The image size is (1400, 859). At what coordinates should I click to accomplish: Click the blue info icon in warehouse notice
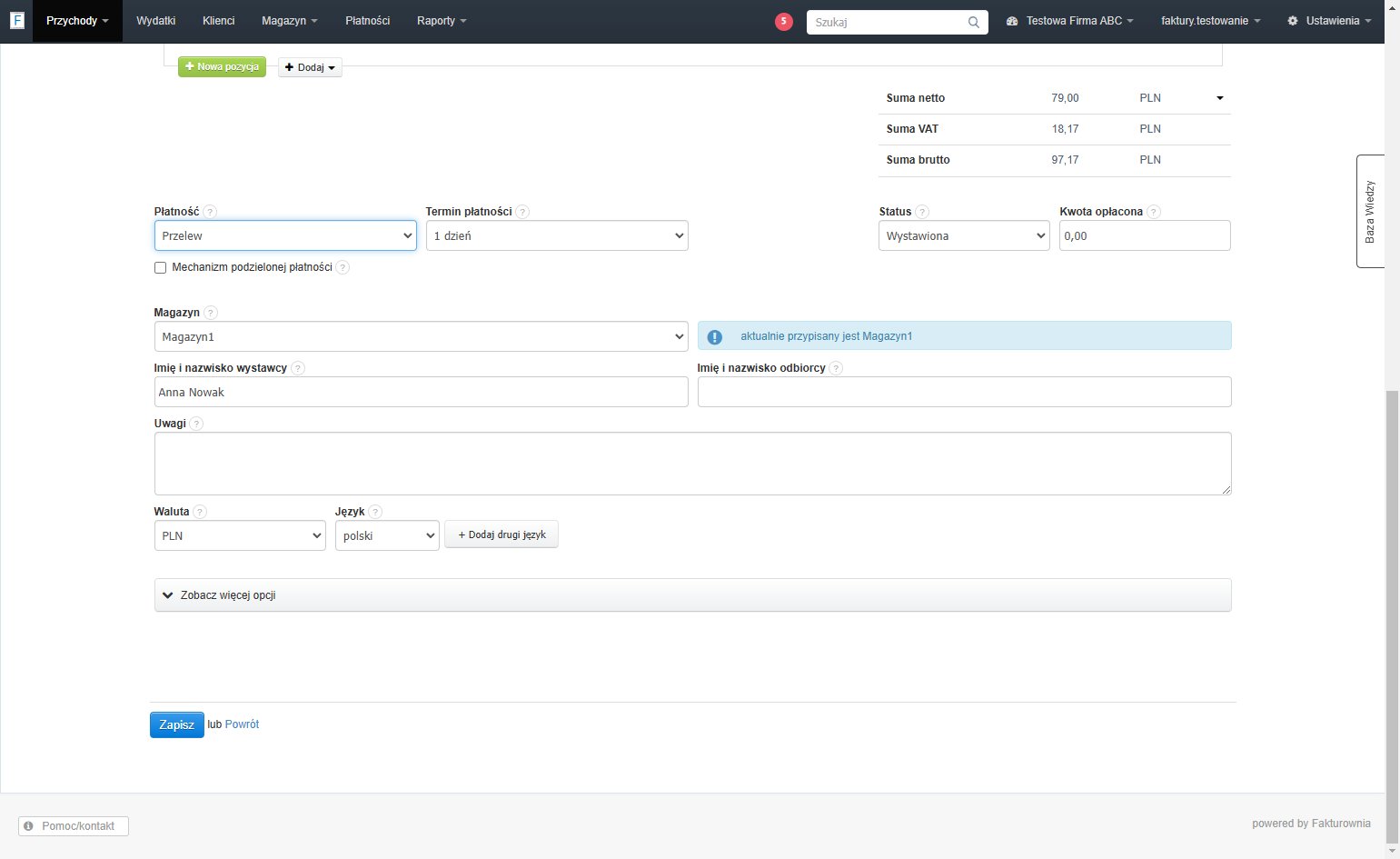715,336
